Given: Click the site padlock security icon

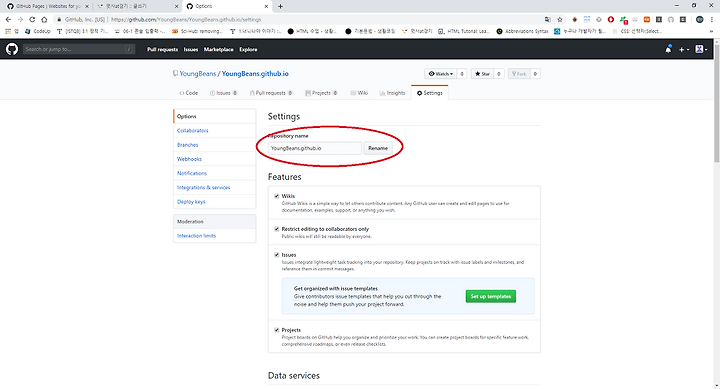Looking at the screenshot, I should click(x=59, y=19).
